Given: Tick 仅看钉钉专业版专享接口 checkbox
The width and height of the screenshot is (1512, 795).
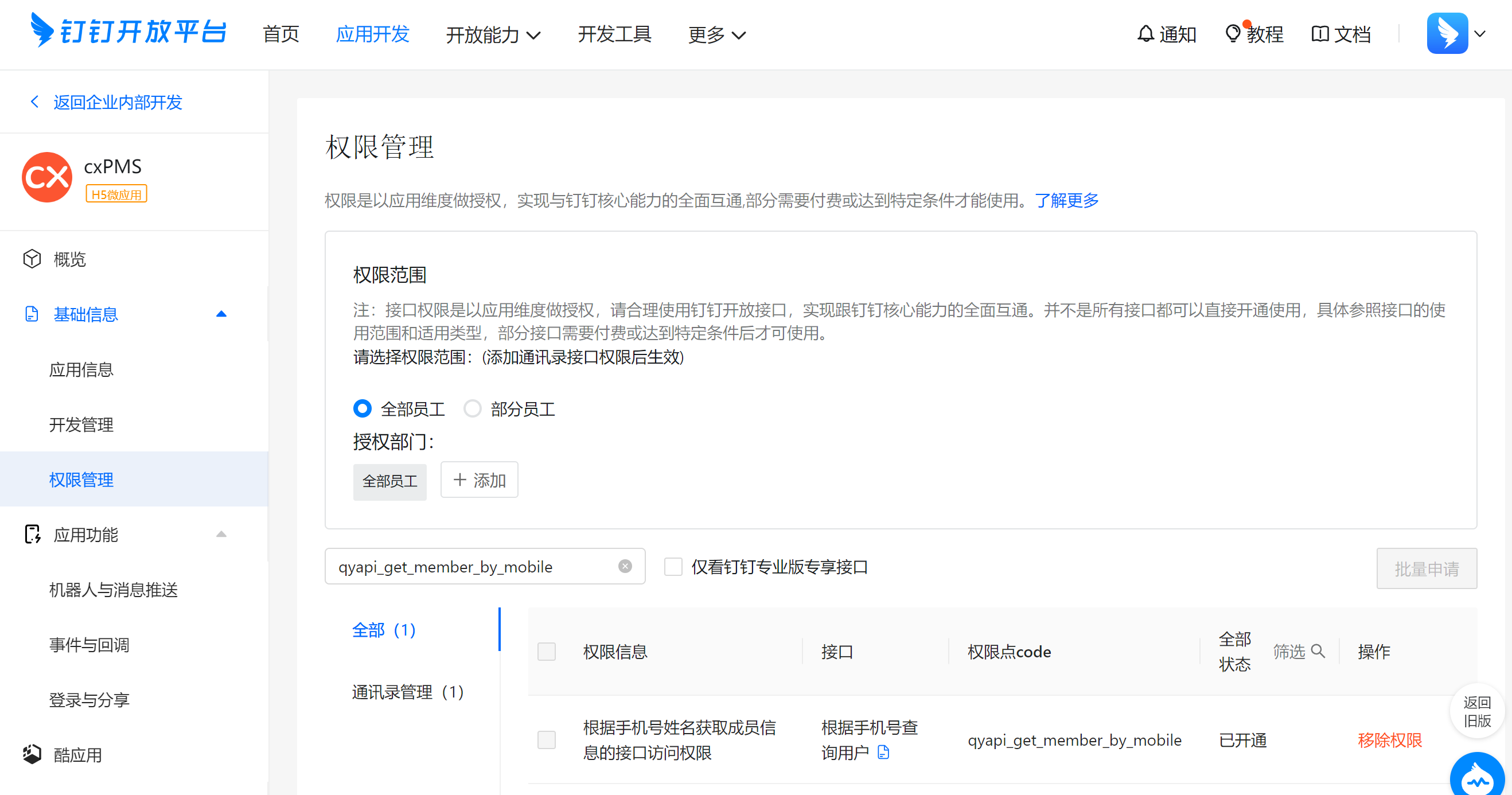Looking at the screenshot, I should pyautogui.click(x=673, y=567).
